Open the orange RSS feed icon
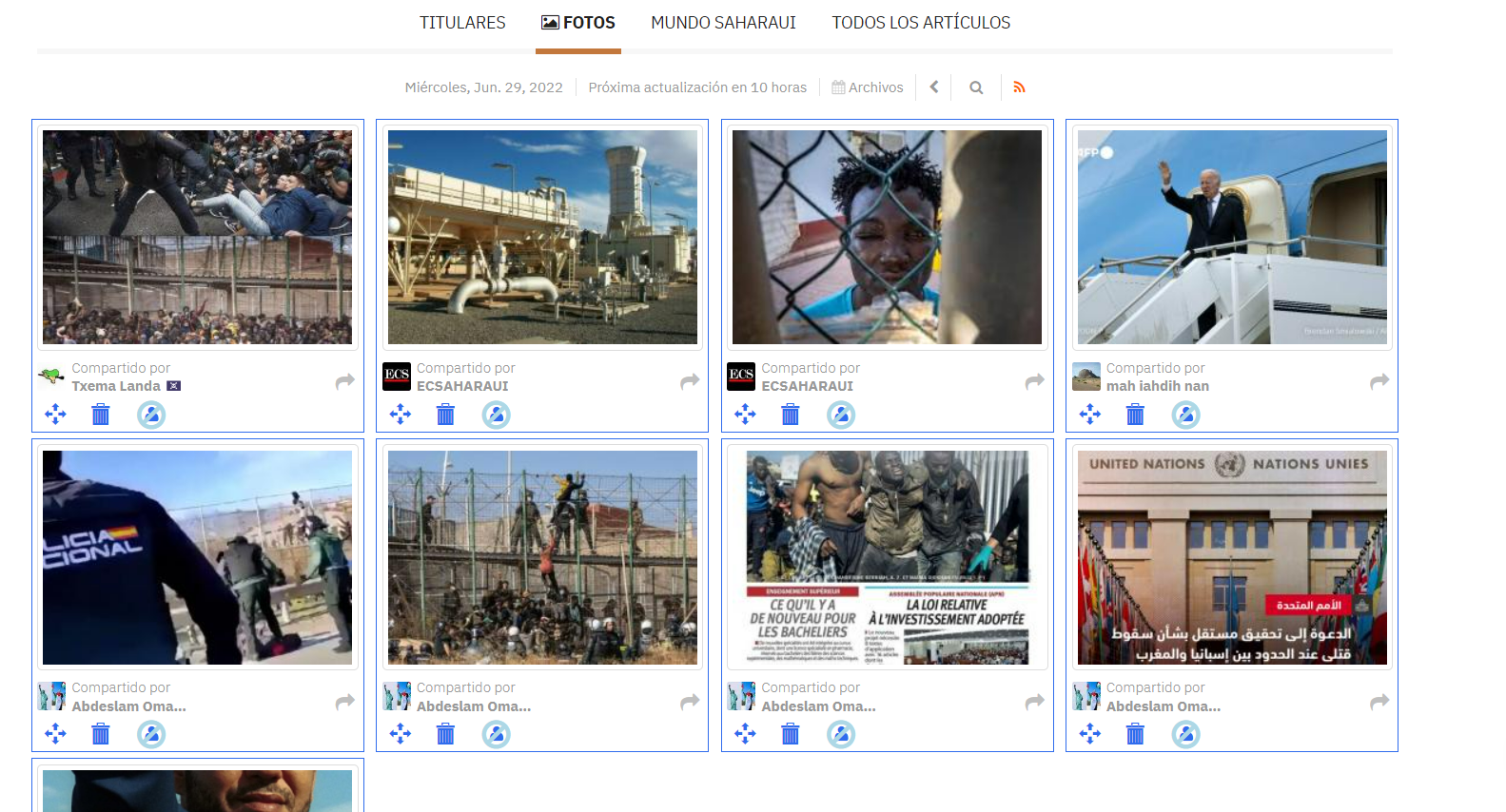The image size is (1506, 812). (x=1019, y=87)
